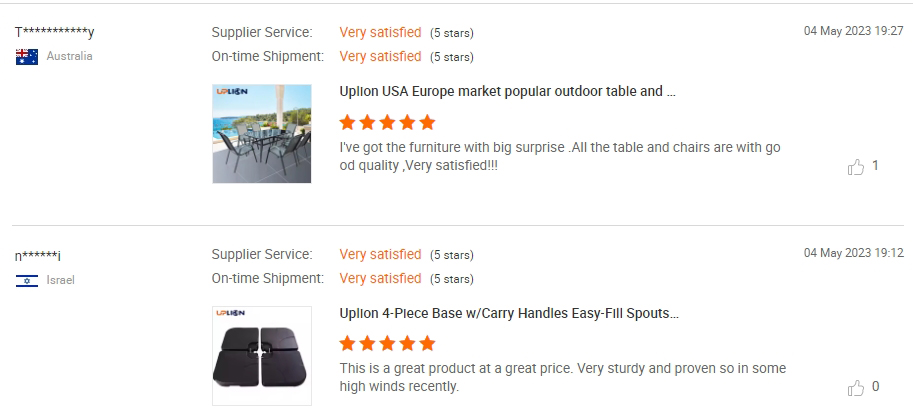
Task: Click the reviewer name T***********y
Action: click(x=55, y=33)
